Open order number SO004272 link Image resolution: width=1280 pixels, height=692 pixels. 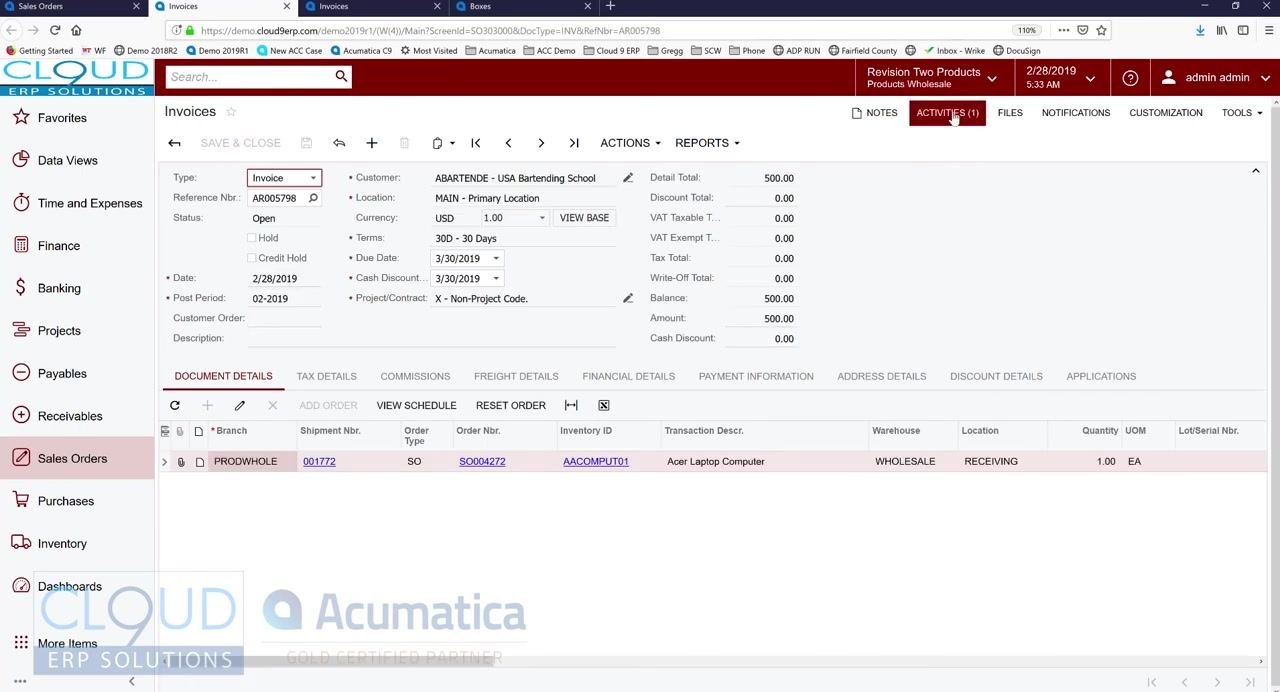482,462
